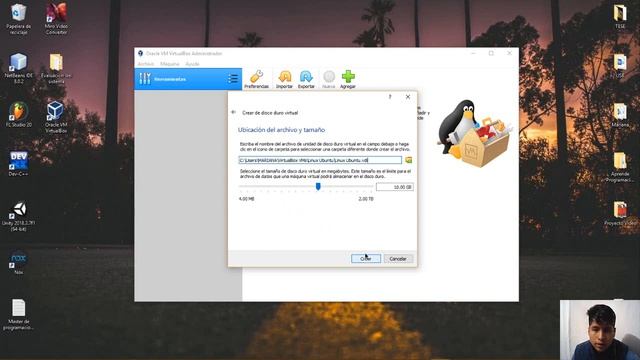Click the 4.00 MB minimum size label
The width and height of the screenshot is (640, 360).
click(247, 199)
